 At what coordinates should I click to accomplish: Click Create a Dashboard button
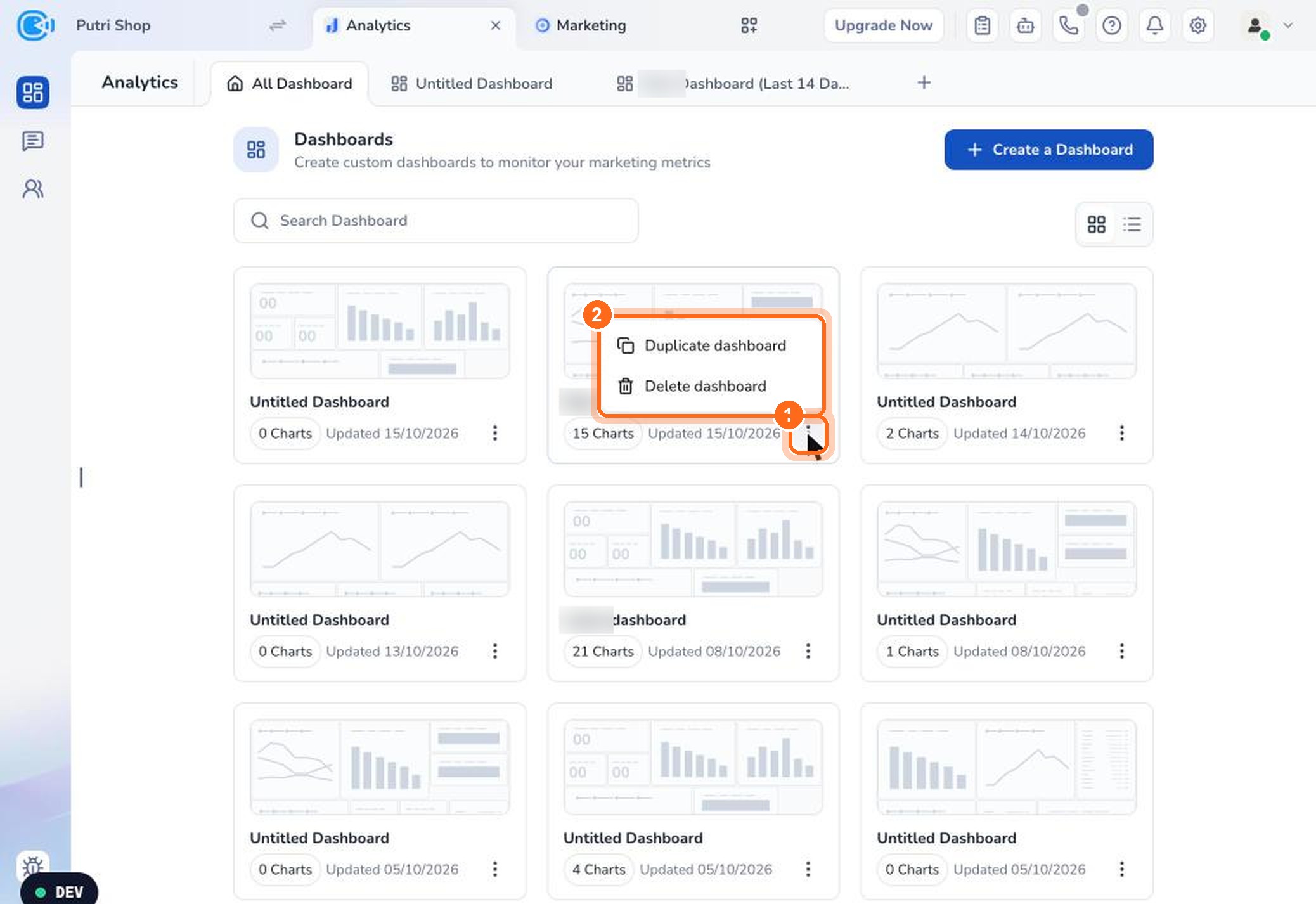pyautogui.click(x=1048, y=150)
